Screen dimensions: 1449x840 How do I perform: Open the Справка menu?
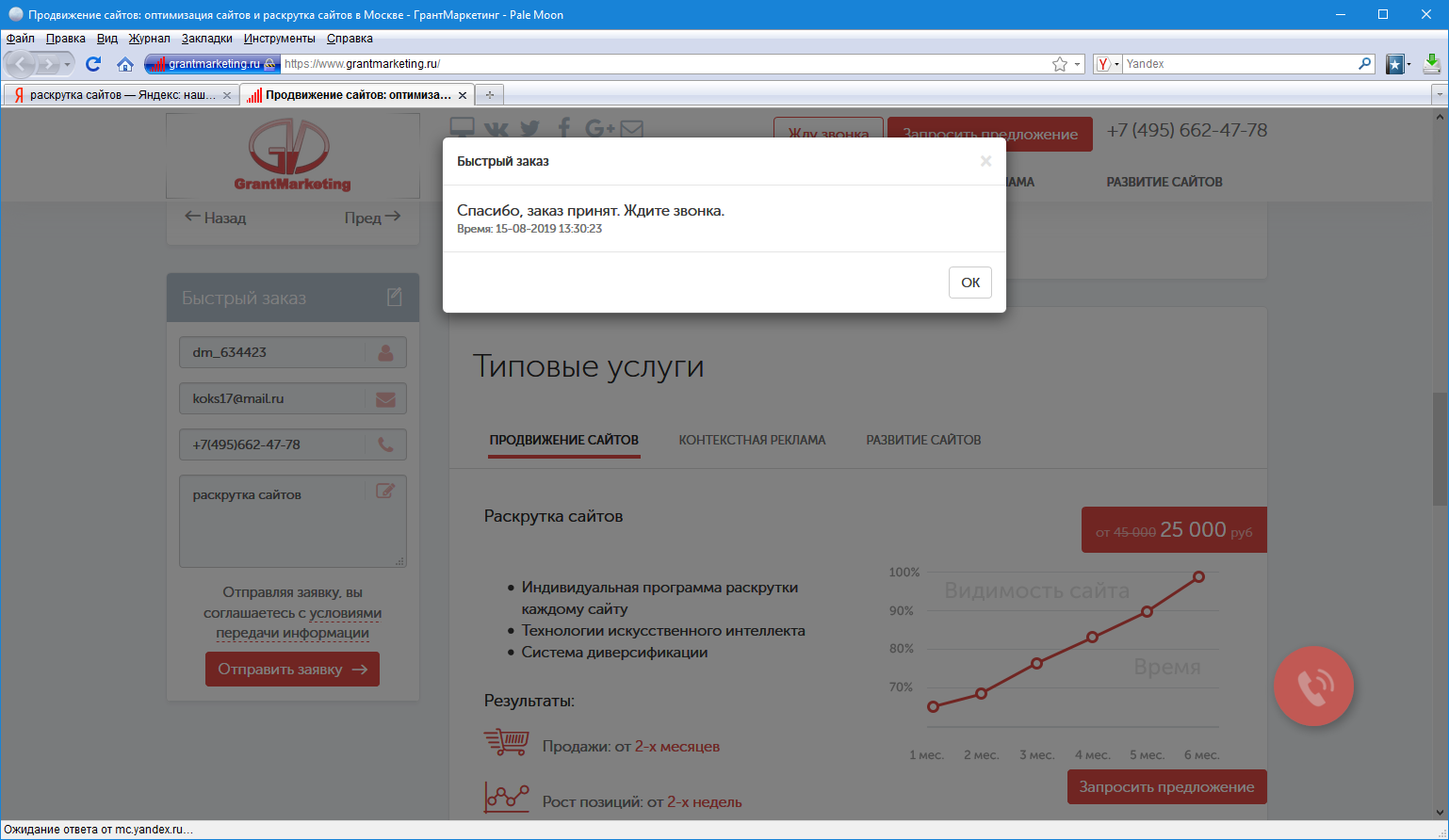coord(350,39)
